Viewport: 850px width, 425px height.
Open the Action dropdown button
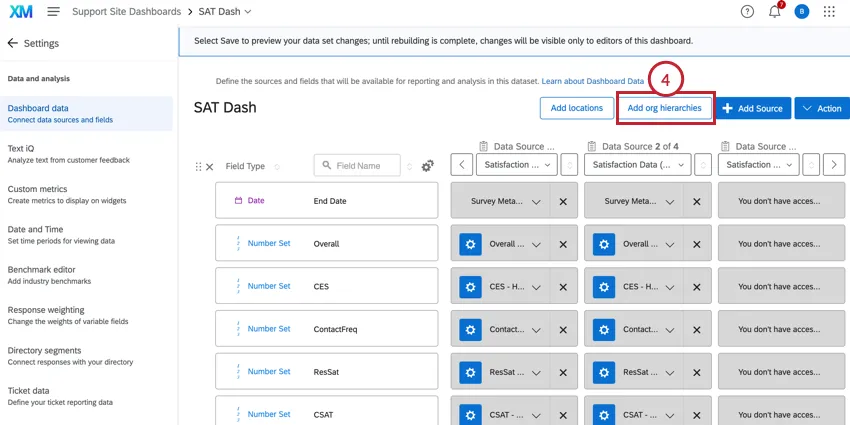click(x=821, y=108)
